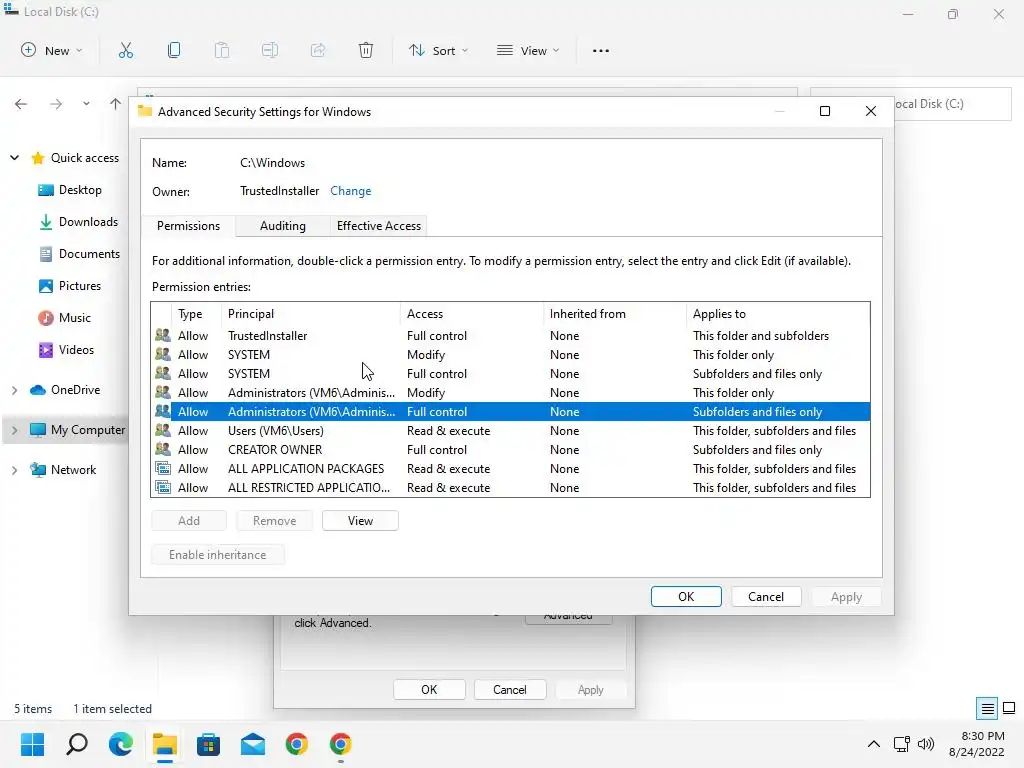Switch Explorer to details view icon
This screenshot has height=768, width=1024.
coord(987,709)
